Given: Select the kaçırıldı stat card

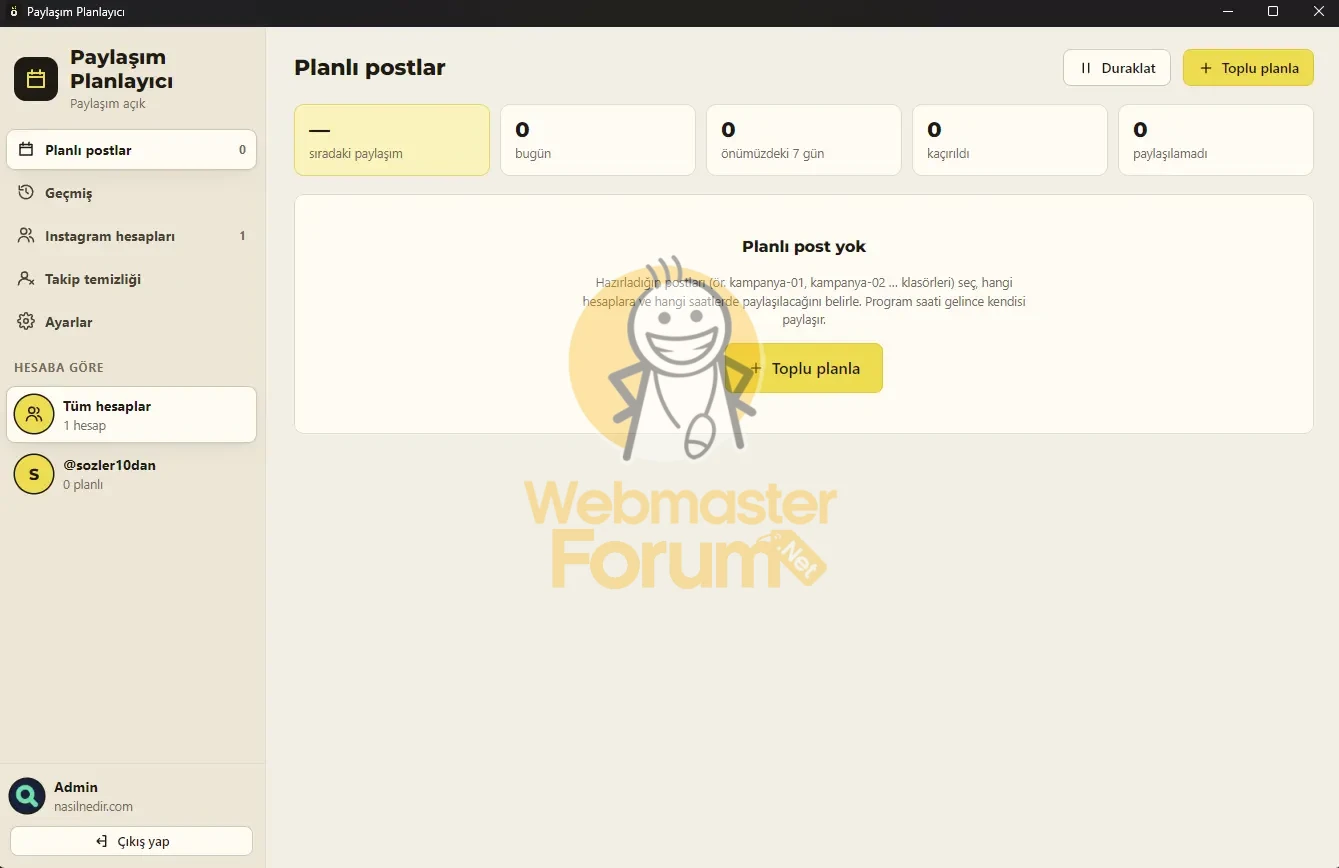Looking at the screenshot, I should tap(1010, 140).
